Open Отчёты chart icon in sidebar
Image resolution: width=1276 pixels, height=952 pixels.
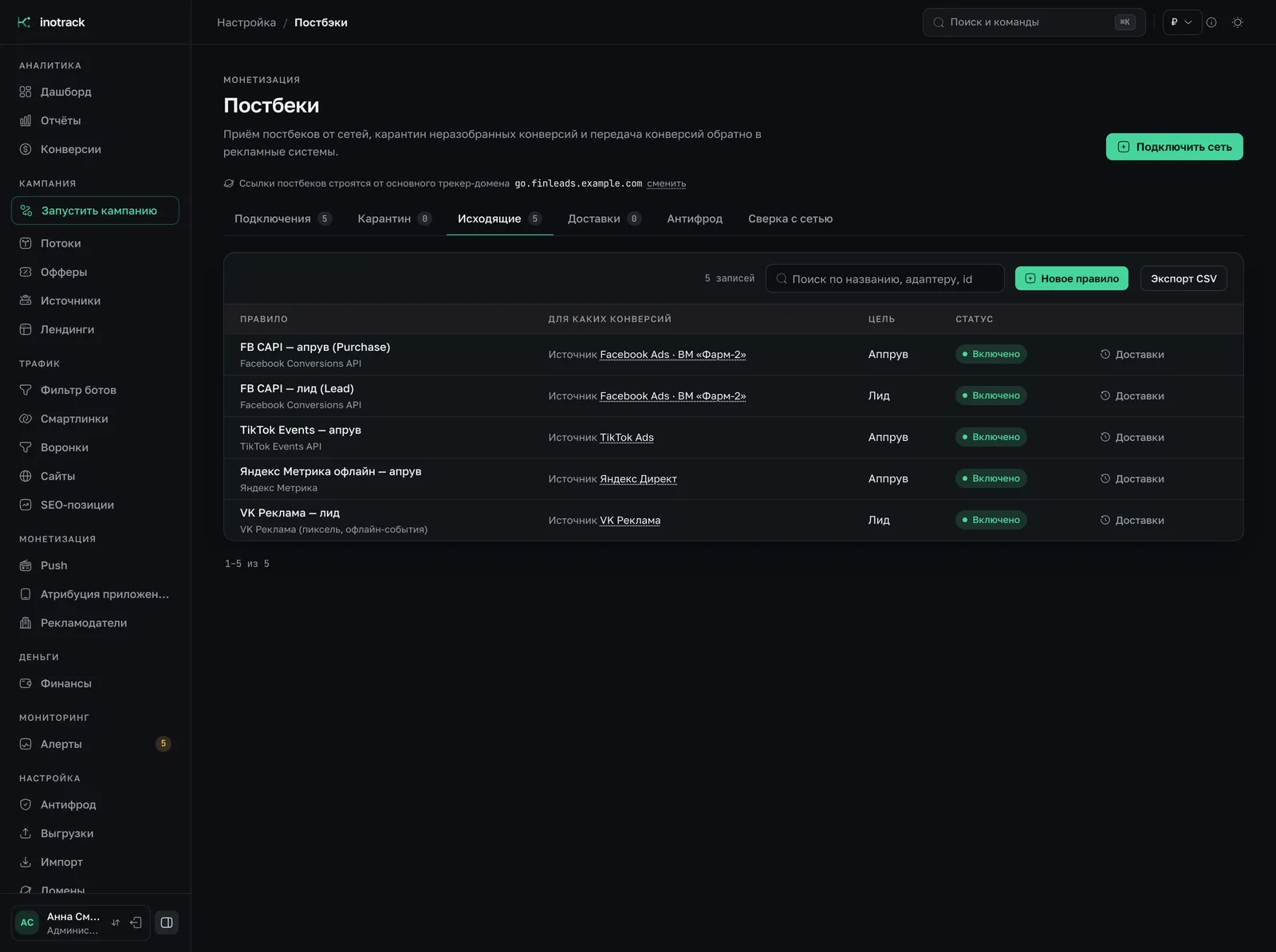[26, 120]
